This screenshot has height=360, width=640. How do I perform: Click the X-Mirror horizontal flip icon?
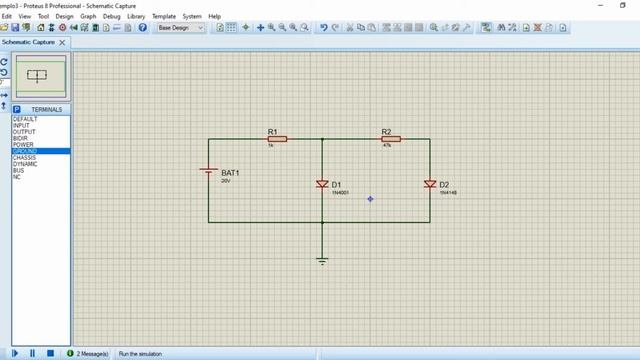(x=4, y=95)
